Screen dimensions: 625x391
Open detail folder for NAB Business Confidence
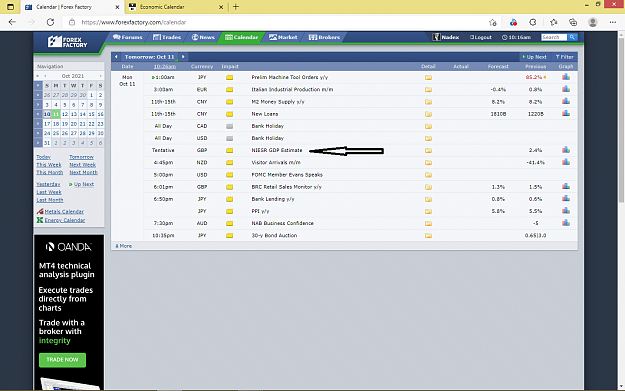pyautogui.click(x=428, y=224)
